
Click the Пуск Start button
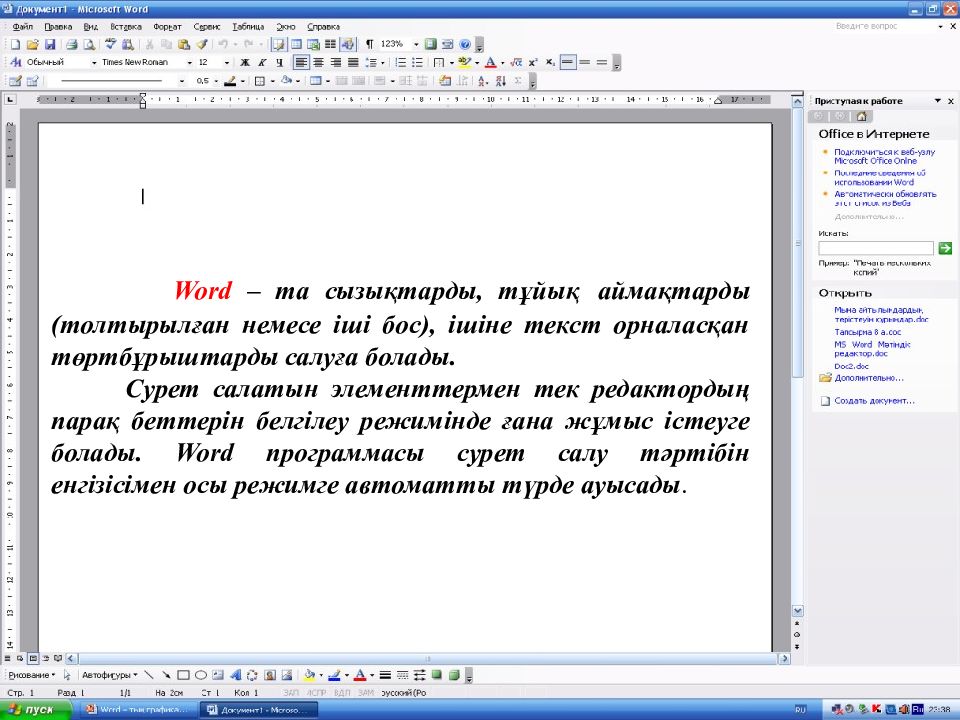[37, 710]
